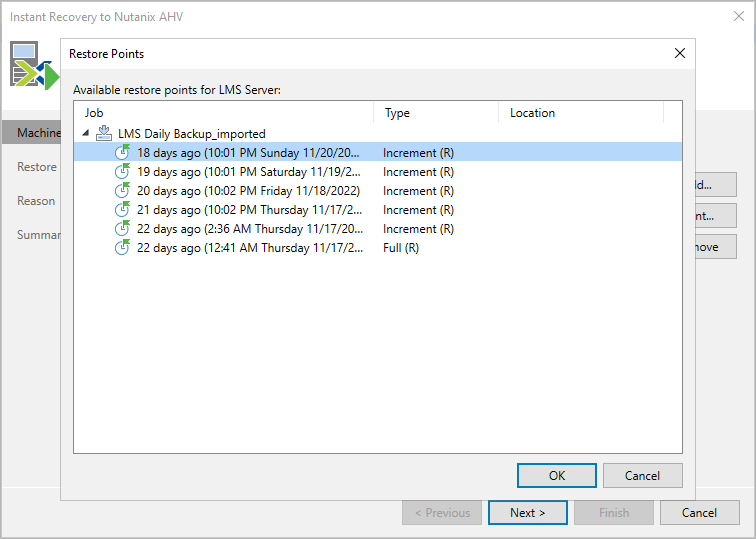Click the 20 days ago restore point icon
The height and width of the screenshot is (539, 756).
pyautogui.click(x=122, y=190)
